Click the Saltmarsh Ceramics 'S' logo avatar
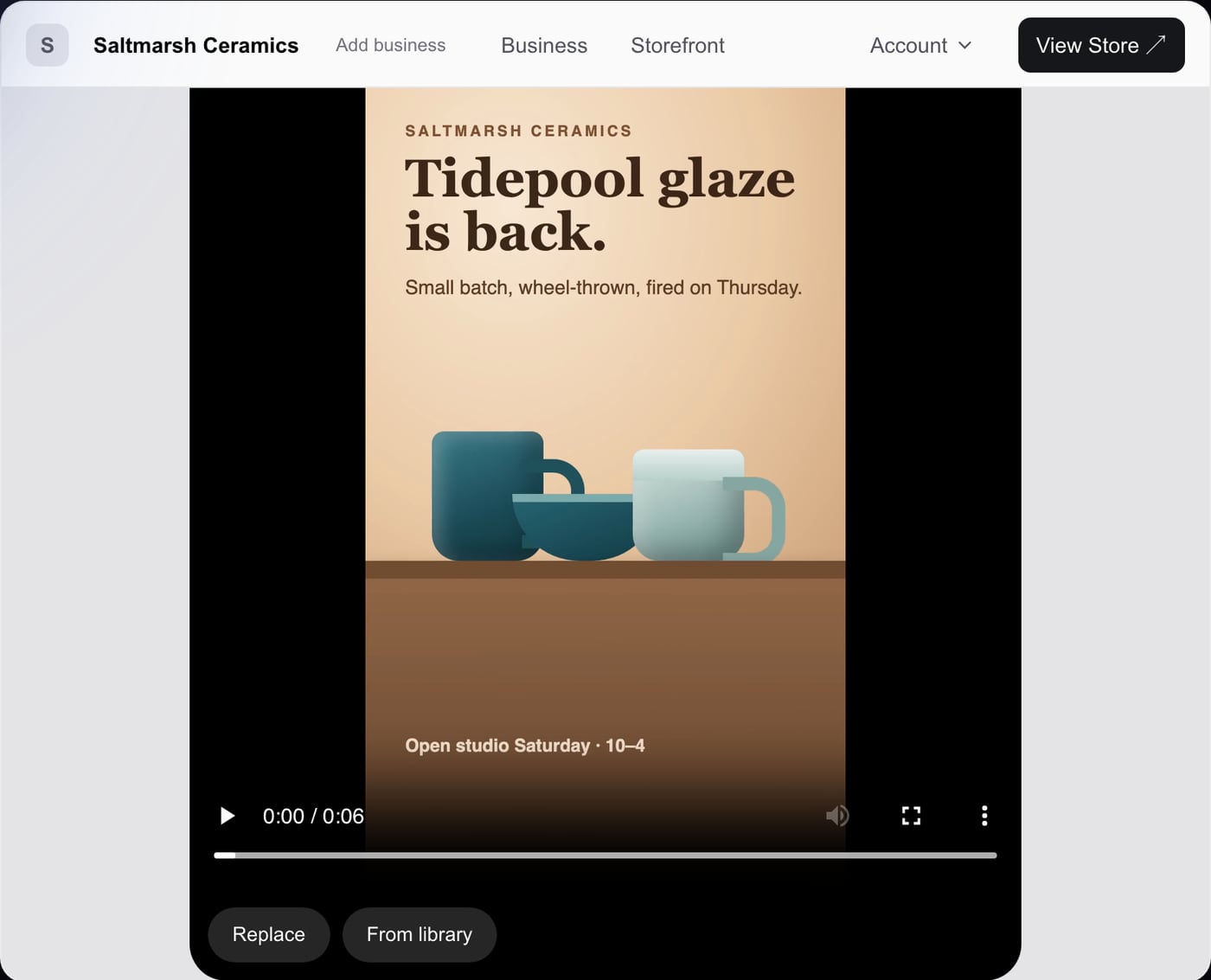This screenshot has height=980, width=1211. click(x=48, y=45)
